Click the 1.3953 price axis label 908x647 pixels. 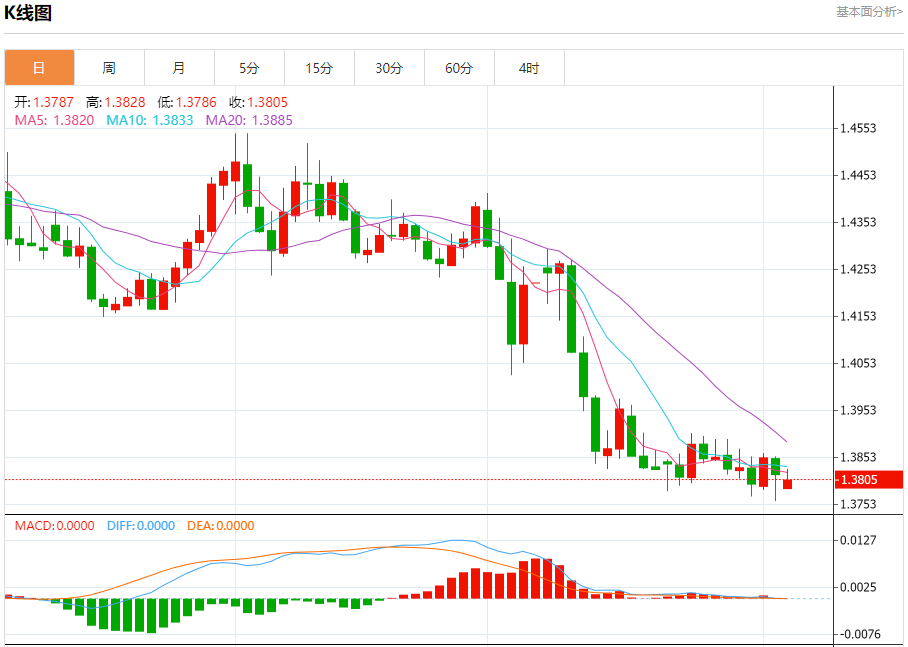[858, 410]
